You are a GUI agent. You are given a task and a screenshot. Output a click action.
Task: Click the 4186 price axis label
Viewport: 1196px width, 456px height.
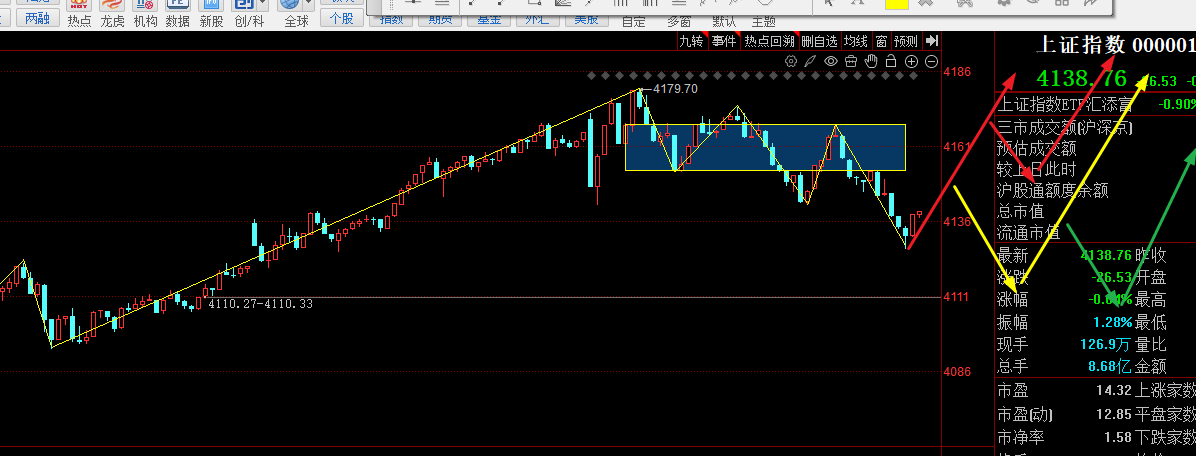[957, 72]
